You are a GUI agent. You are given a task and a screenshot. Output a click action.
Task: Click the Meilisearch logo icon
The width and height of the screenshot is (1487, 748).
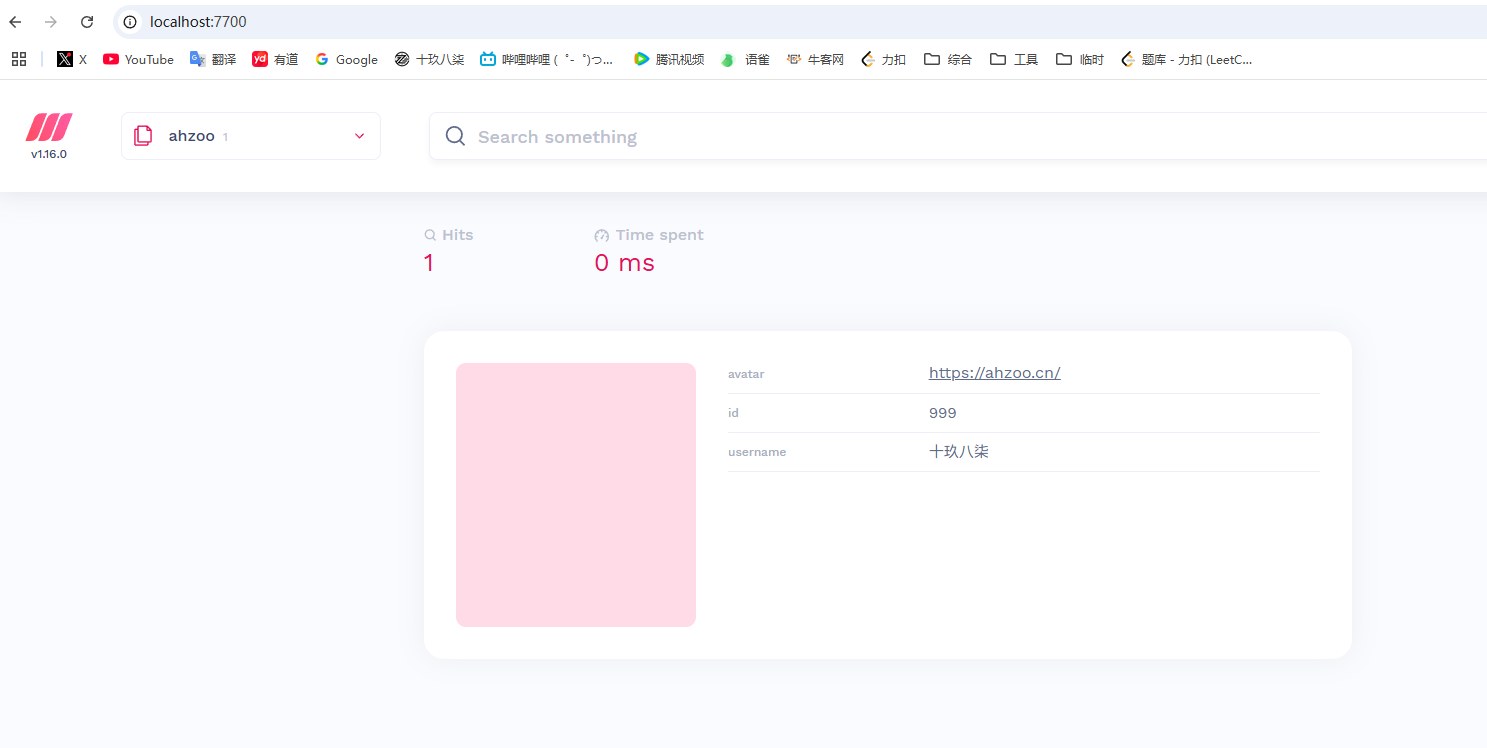pyautogui.click(x=48, y=128)
